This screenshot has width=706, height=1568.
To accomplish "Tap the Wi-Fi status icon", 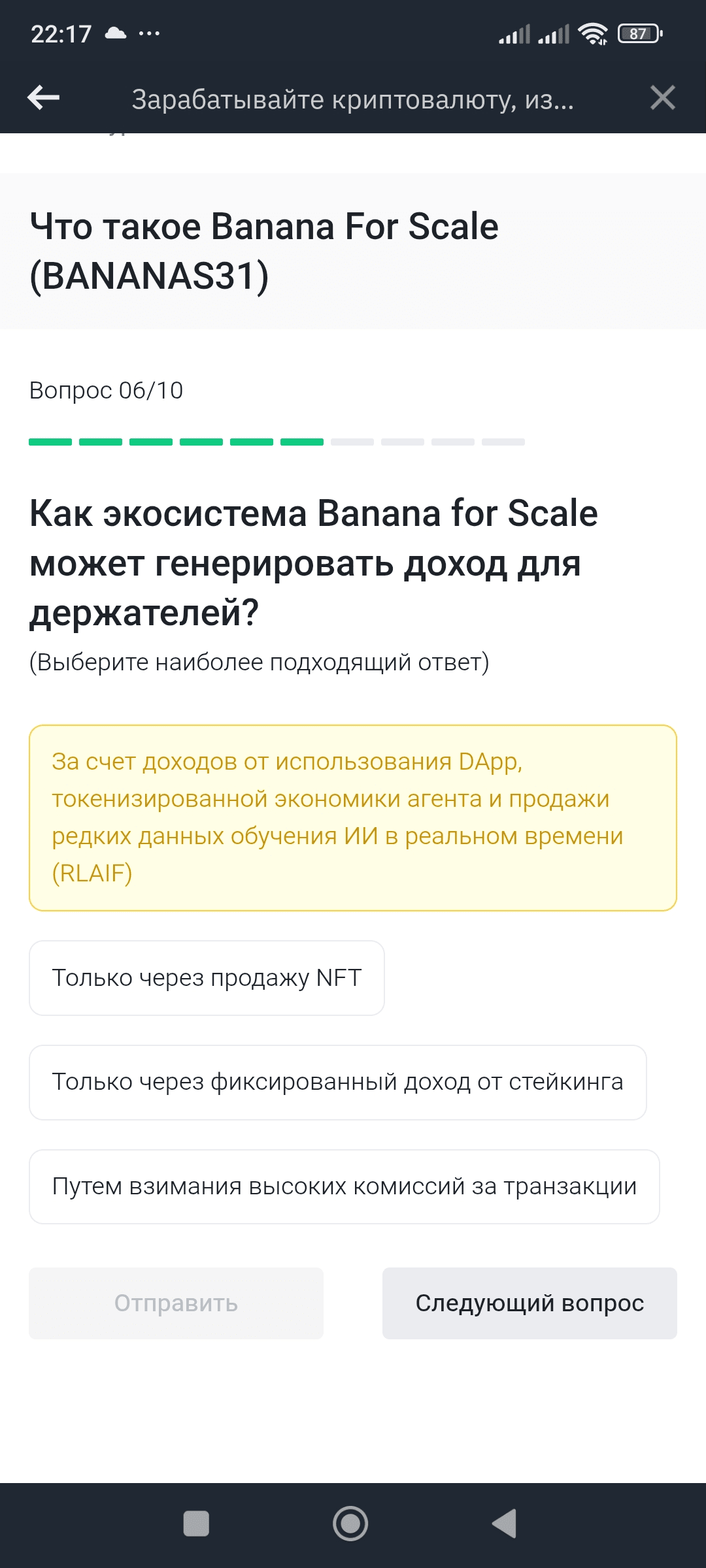I will (x=593, y=34).
